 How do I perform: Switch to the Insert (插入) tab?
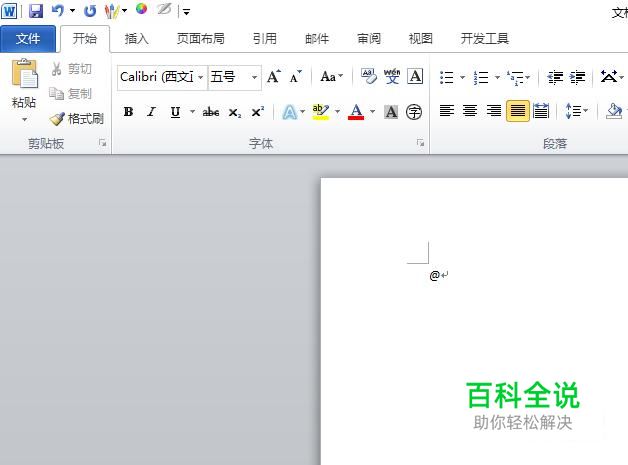pyautogui.click(x=137, y=39)
